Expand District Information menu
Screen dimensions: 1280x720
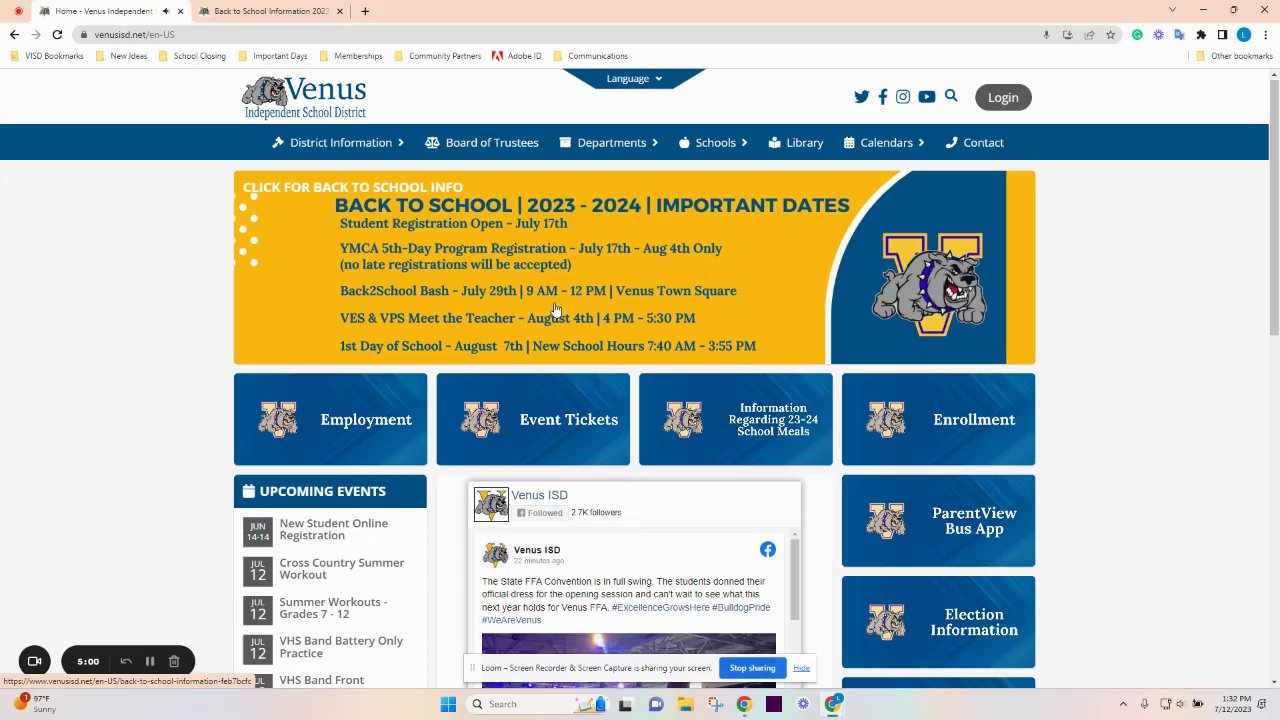click(x=338, y=142)
